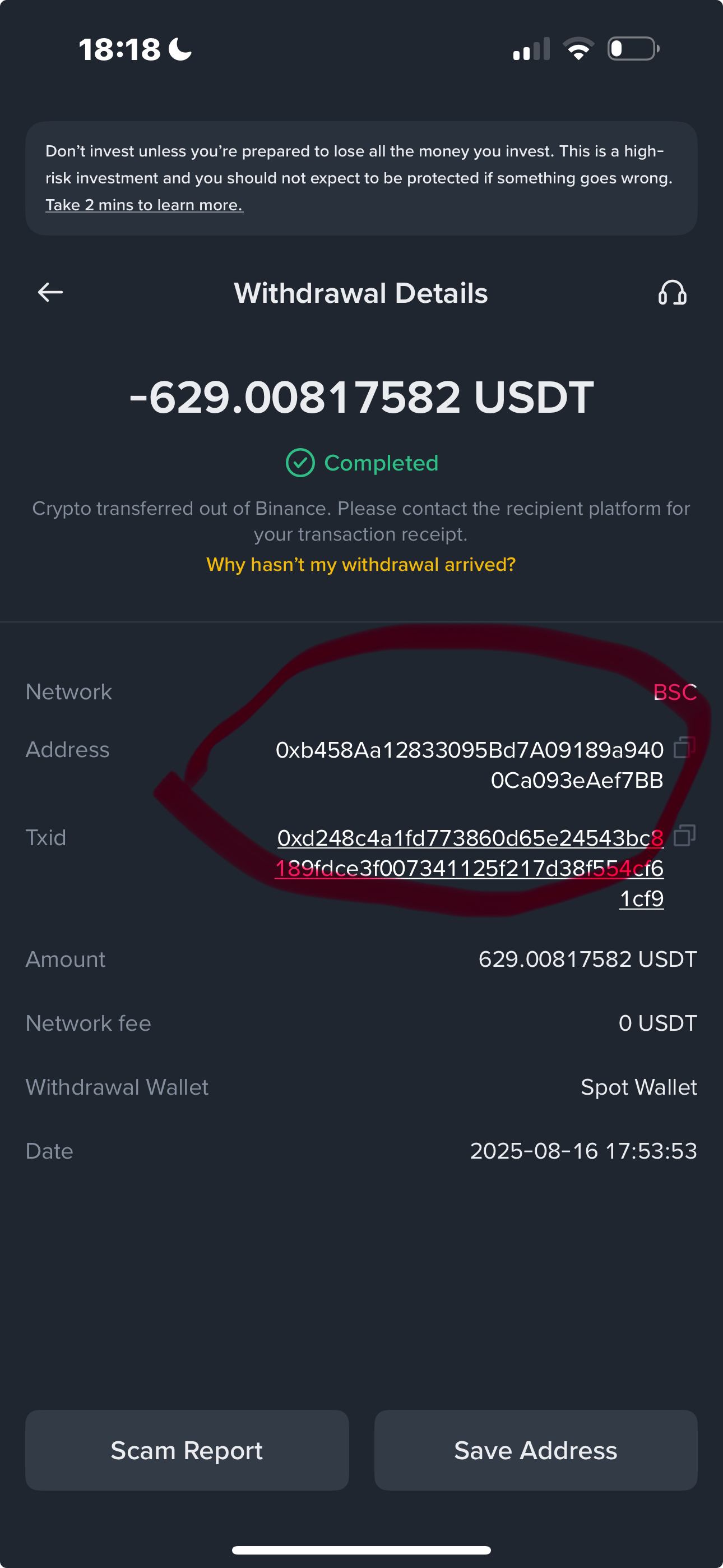Copy the Txid hash
This screenshot has width=723, height=1568.
(x=685, y=835)
